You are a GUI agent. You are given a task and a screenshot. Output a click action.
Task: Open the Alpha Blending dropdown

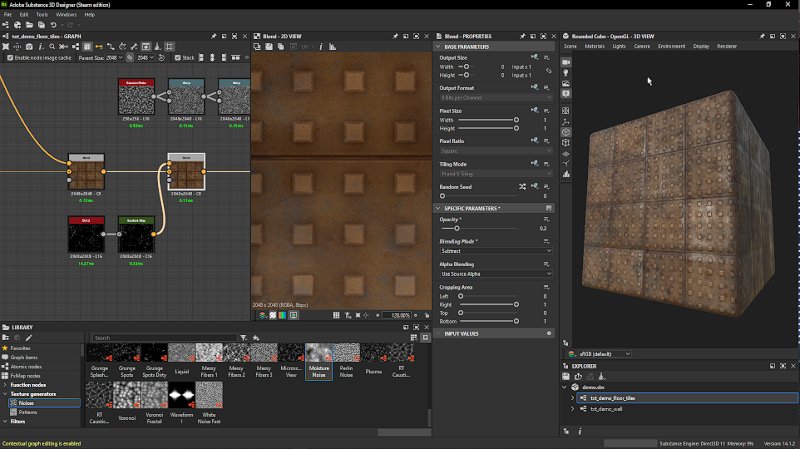pyautogui.click(x=496, y=273)
